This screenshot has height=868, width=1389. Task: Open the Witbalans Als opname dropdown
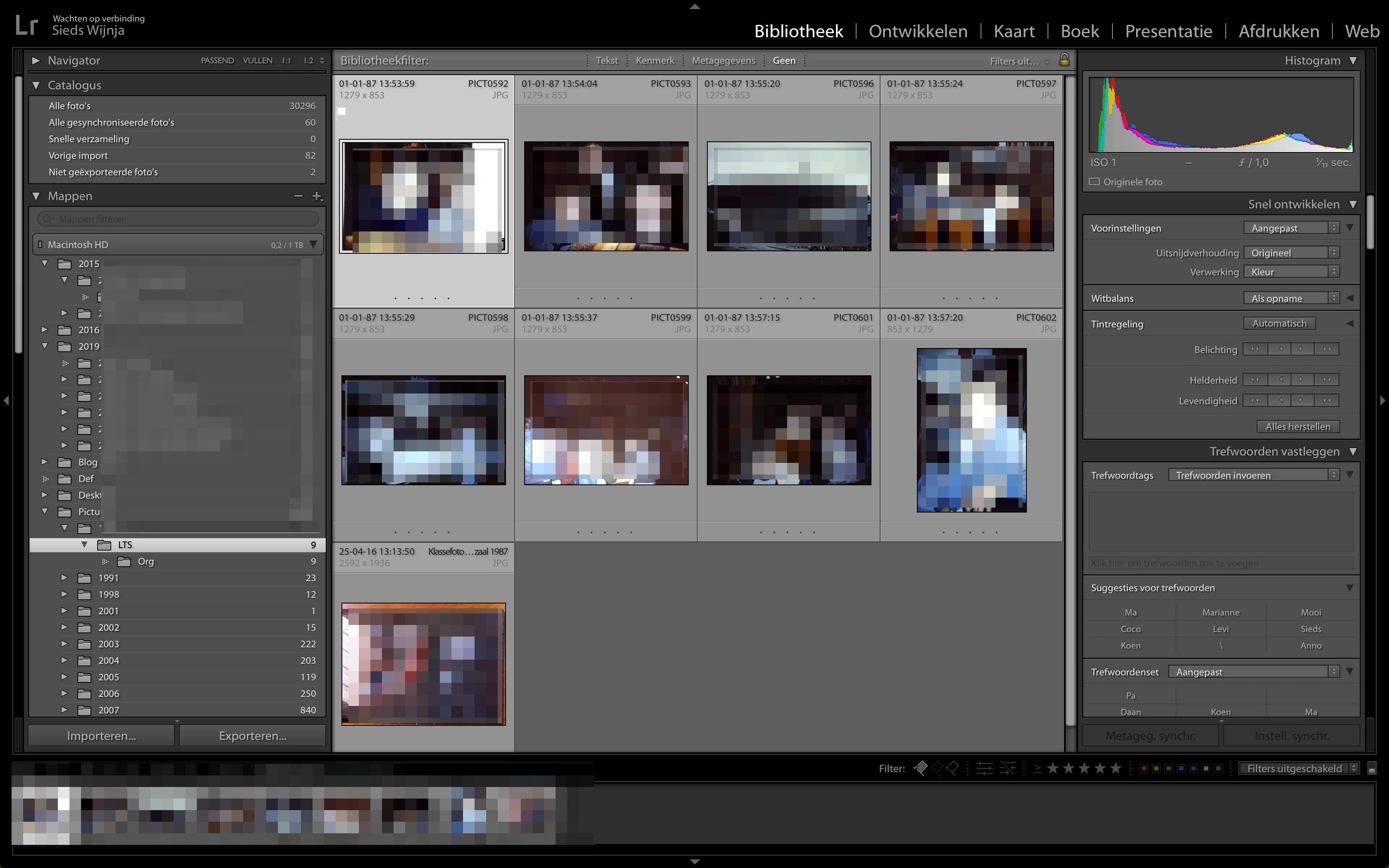pyautogui.click(x=1291, y=298)
